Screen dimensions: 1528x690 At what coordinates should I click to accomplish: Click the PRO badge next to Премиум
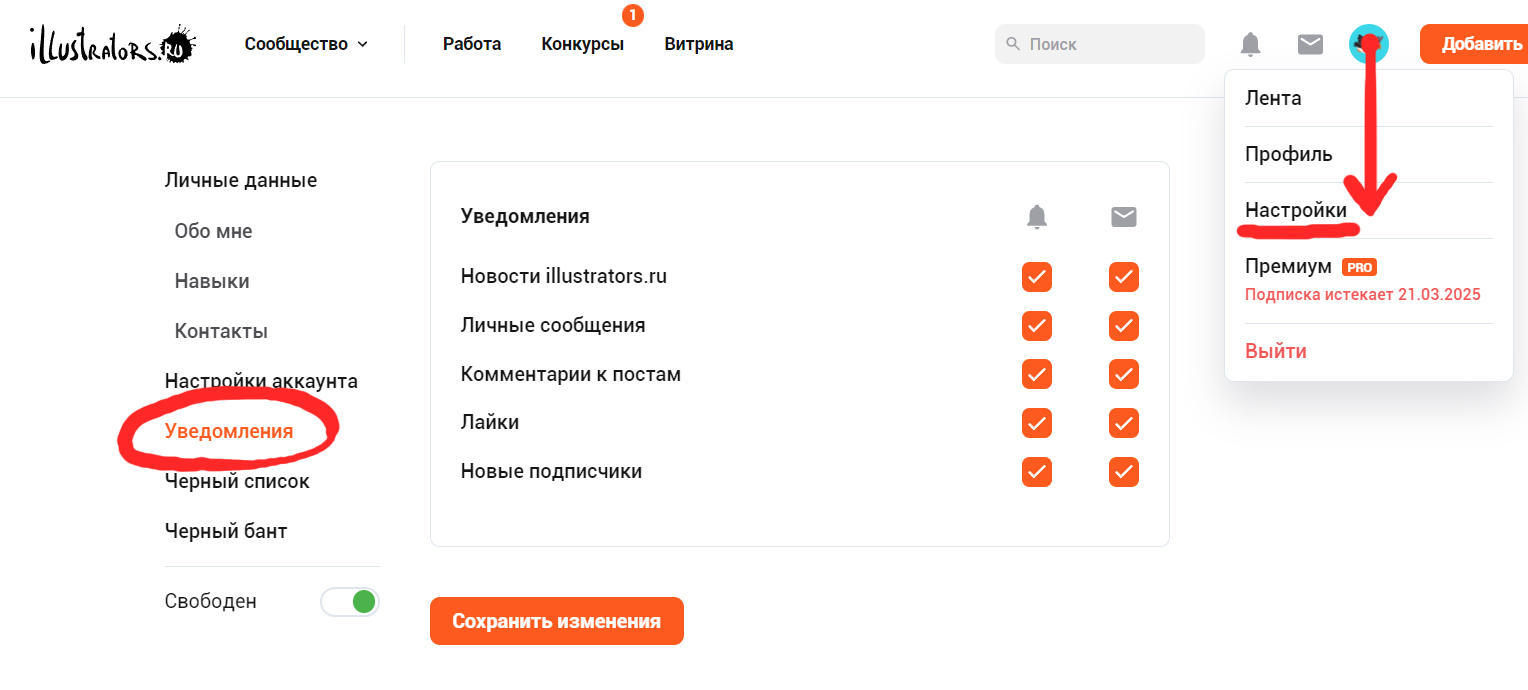click(1359, 267)
